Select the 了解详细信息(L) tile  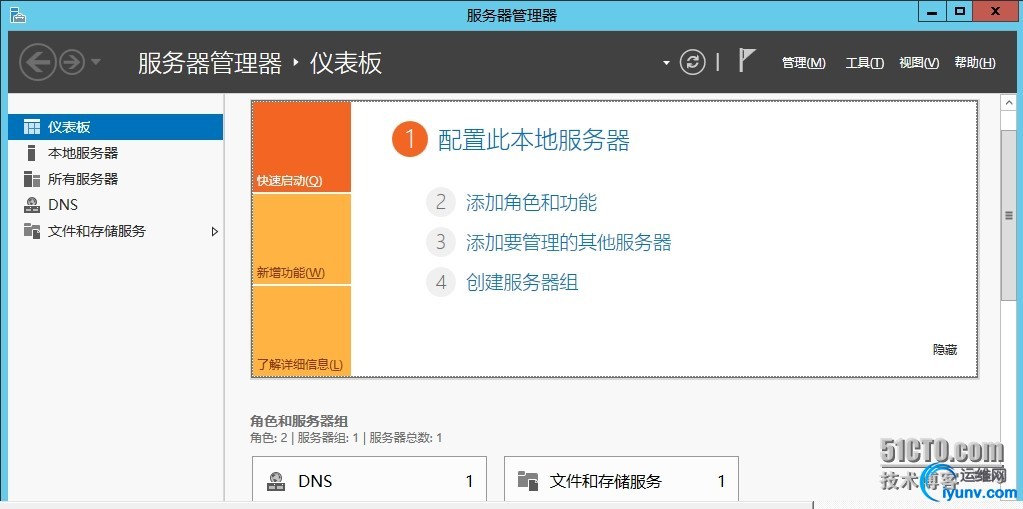(x=301, y=331)
